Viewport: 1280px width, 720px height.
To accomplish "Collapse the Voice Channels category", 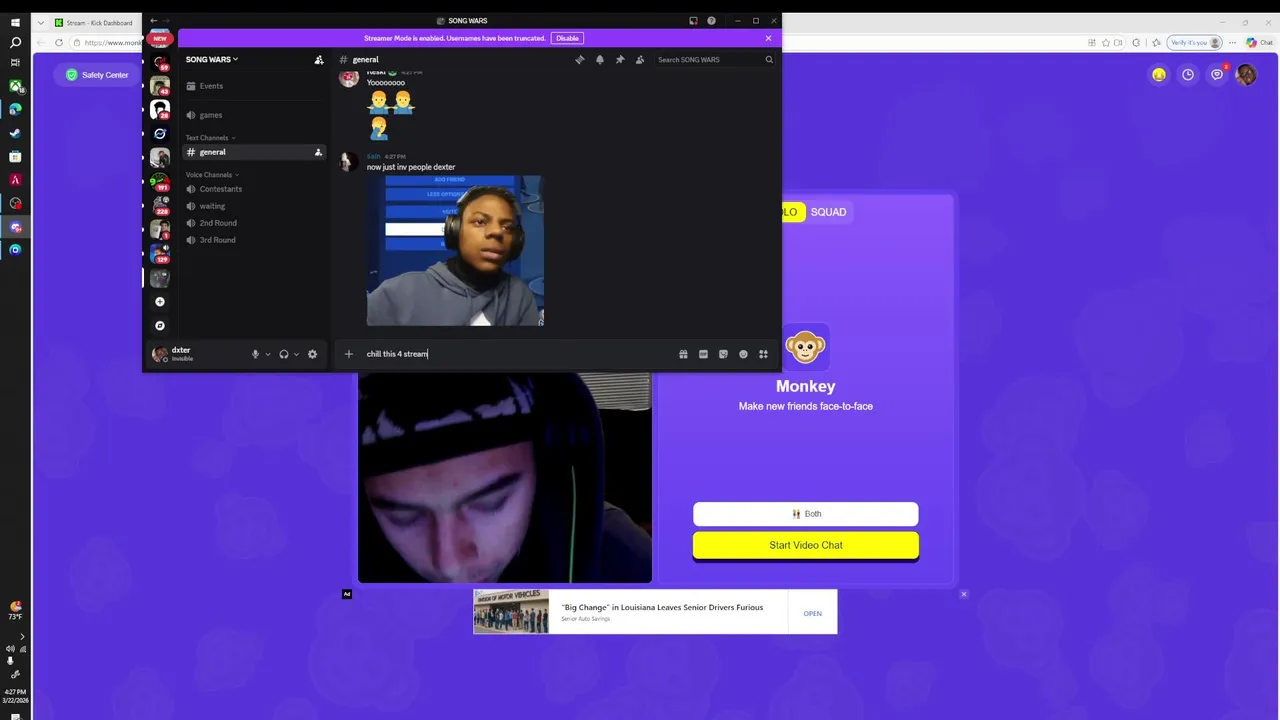I will coord(212,175).
